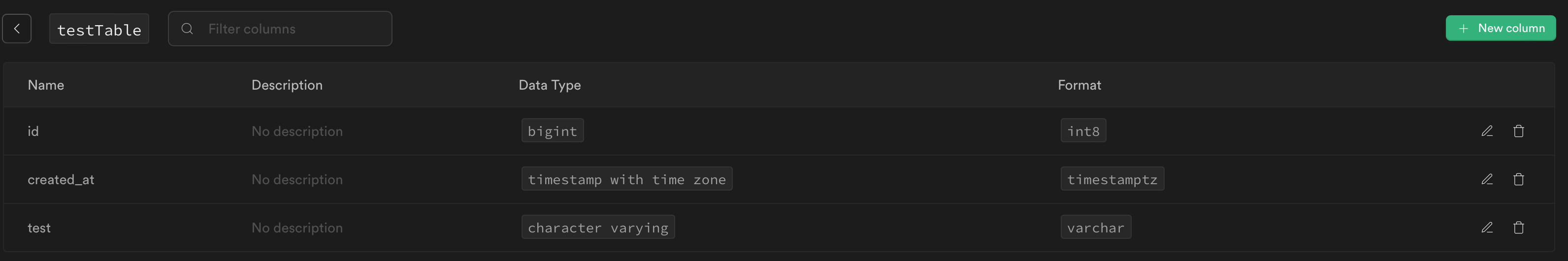Click the Format column header

(x=1078, y=85)
